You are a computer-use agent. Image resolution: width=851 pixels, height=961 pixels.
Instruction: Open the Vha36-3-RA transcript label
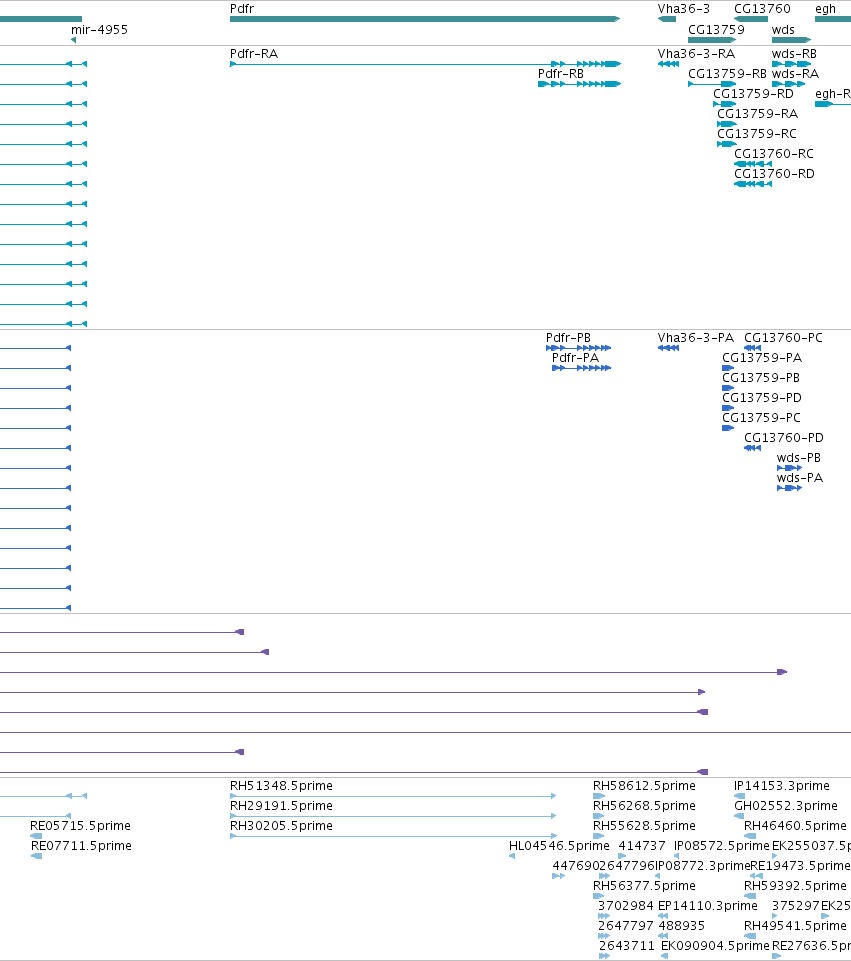click(696, 53)
